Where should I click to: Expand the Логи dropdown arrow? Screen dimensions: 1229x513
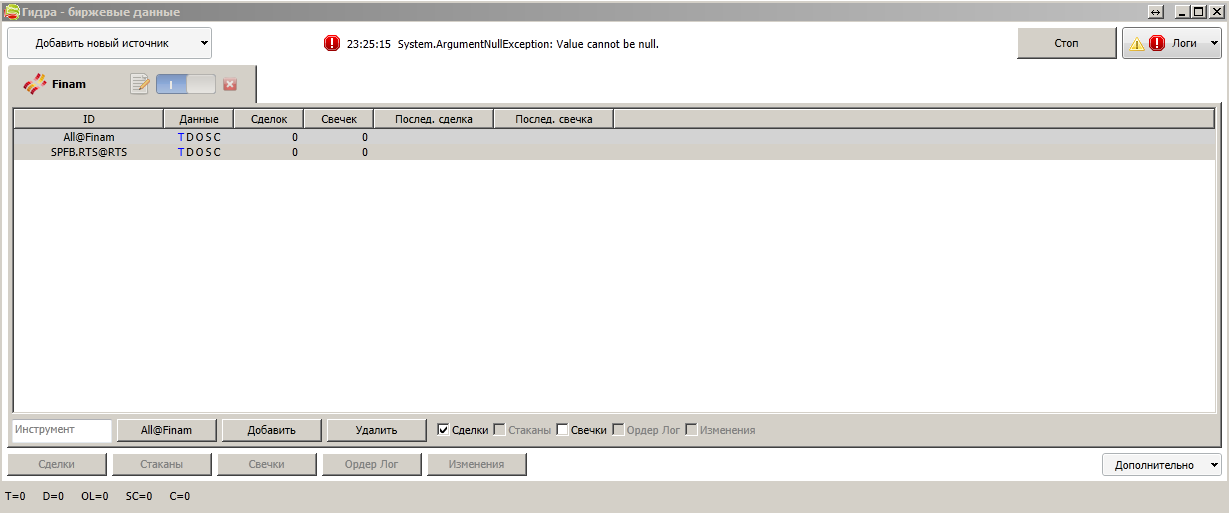pyautogui.click(x=1214, y=44)
